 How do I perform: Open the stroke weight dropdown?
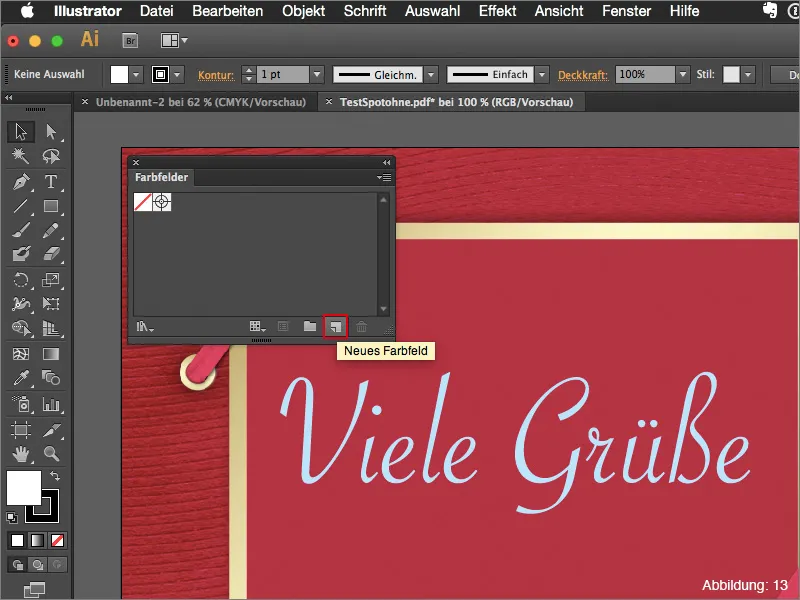pyautogui.click(x=317, y=74)
